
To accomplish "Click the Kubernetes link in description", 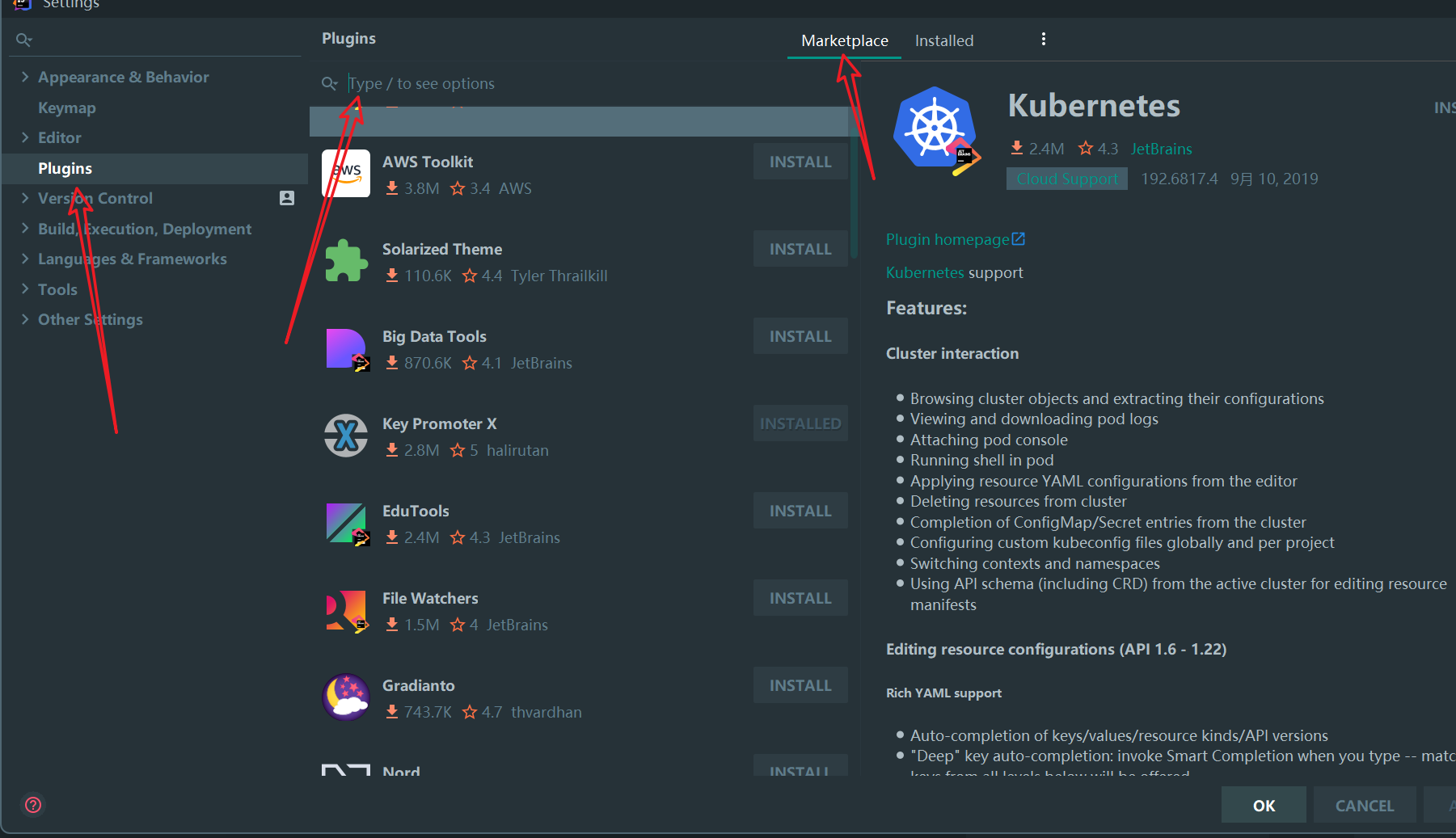I will [925, 272].
